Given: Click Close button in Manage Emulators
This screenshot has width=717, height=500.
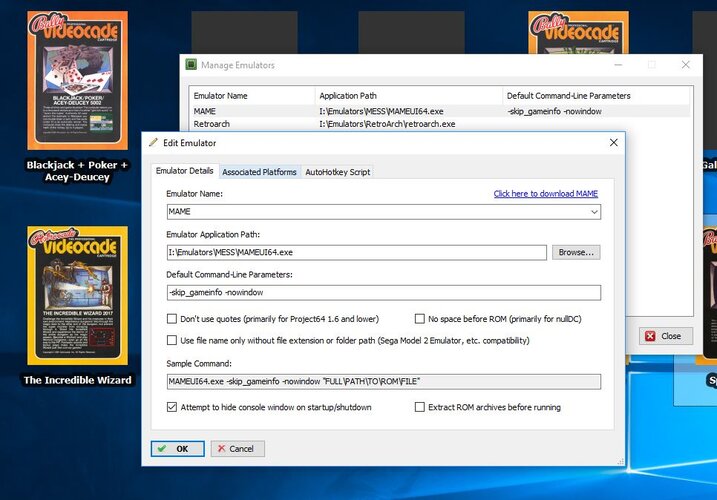Looking at the screenshot, I should tap(666, 336).
